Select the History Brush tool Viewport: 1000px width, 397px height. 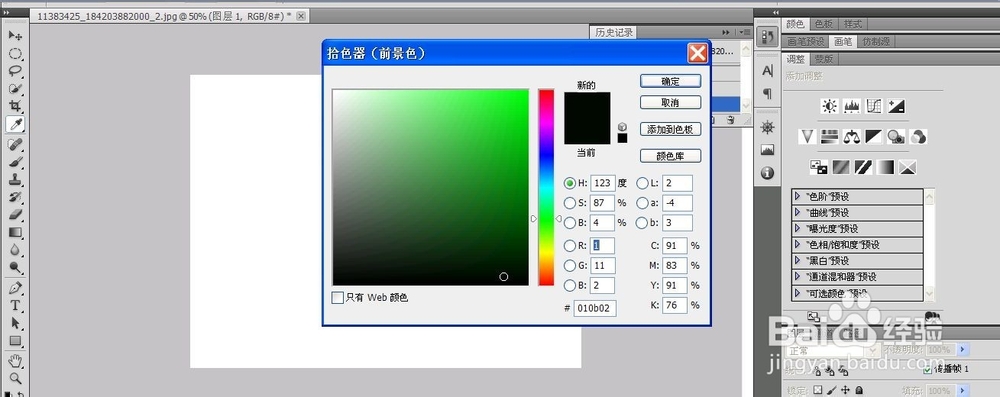(15, 197)
